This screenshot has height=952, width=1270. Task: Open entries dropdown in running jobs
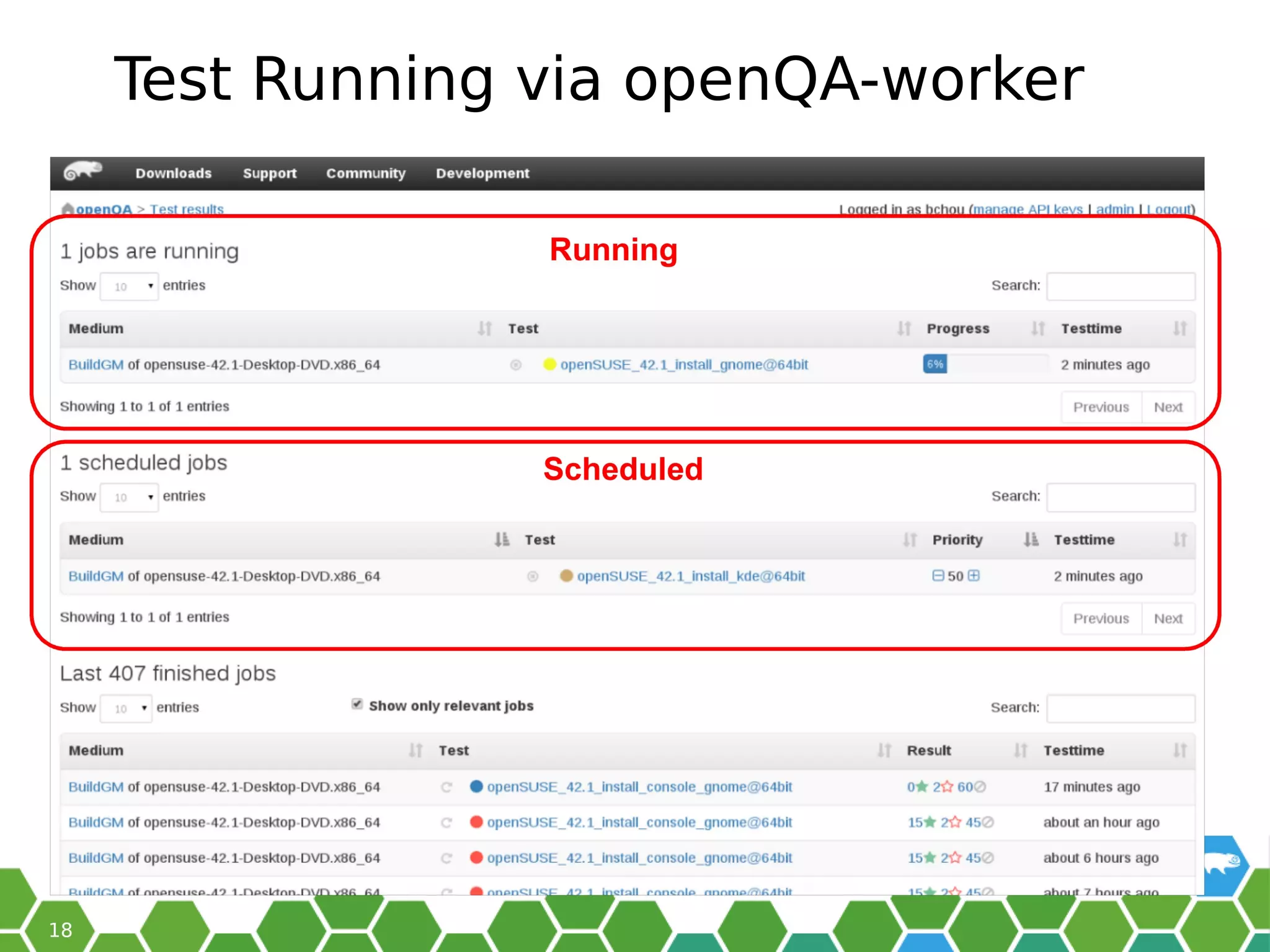pyautogui.click(x=129, y=286)
